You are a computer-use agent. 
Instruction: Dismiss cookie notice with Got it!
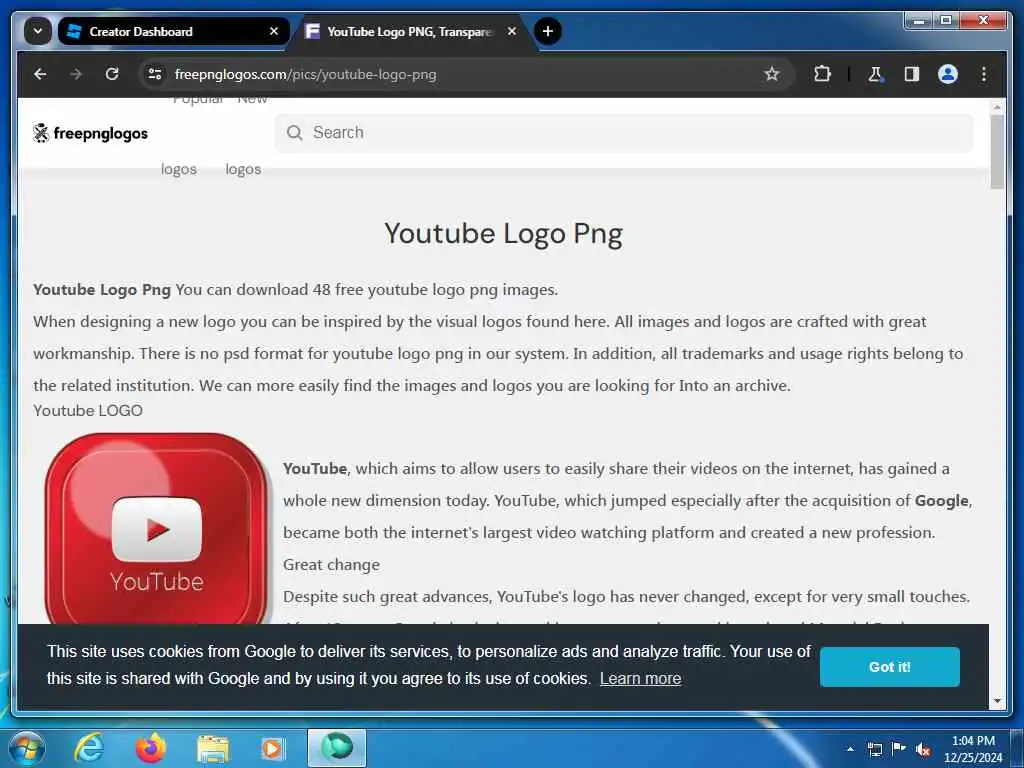889,667
